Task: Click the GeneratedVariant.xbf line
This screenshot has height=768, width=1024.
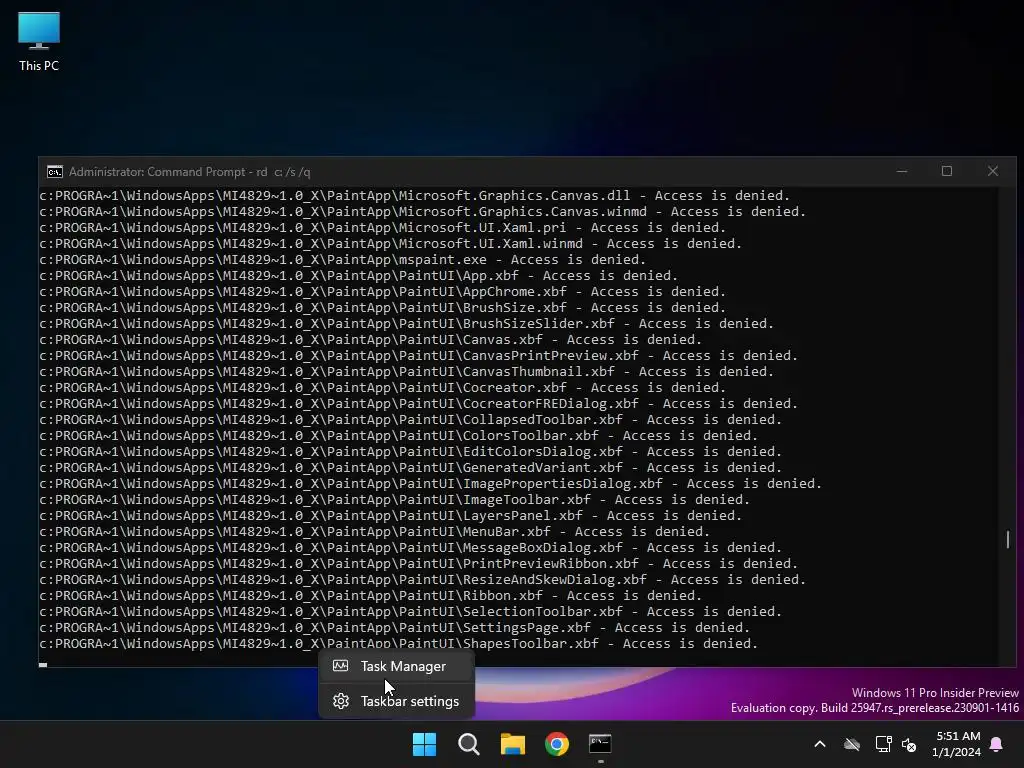Action: (411, 468)
